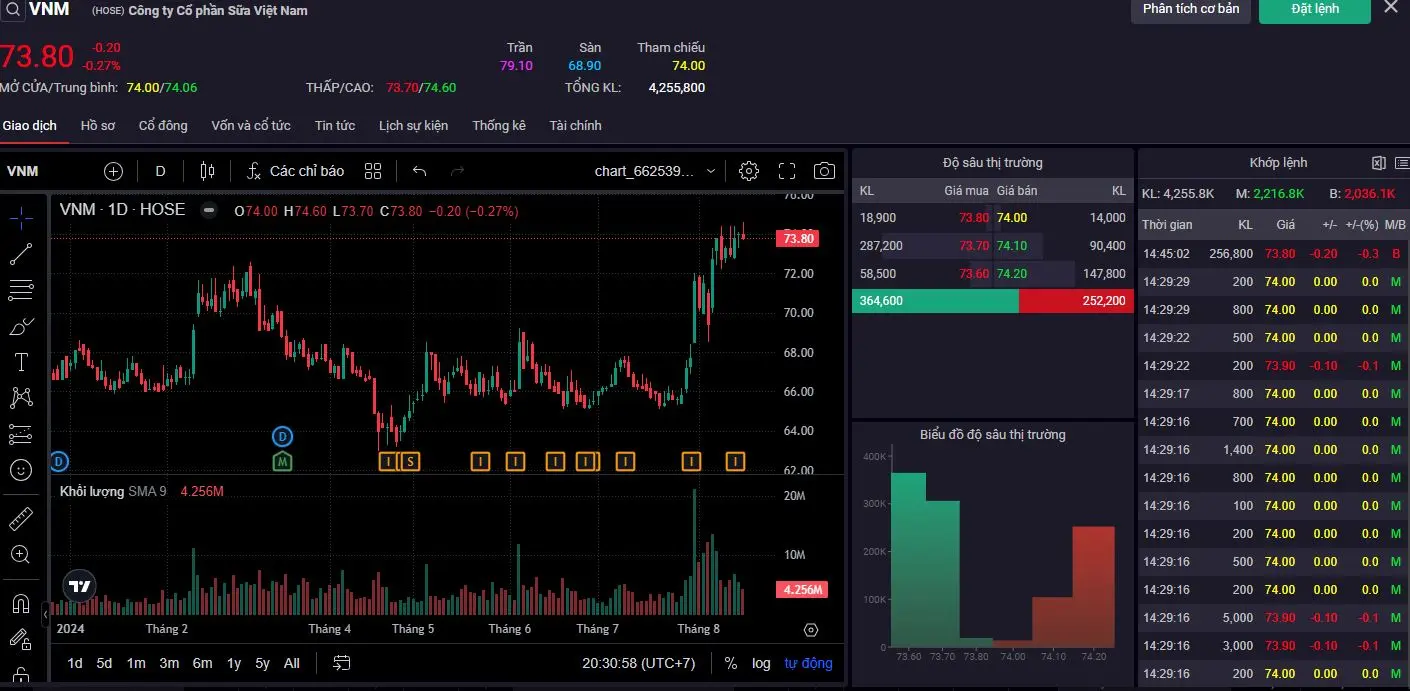Set chart range to 6m
1410x691 pixels.
pos(202,663)
